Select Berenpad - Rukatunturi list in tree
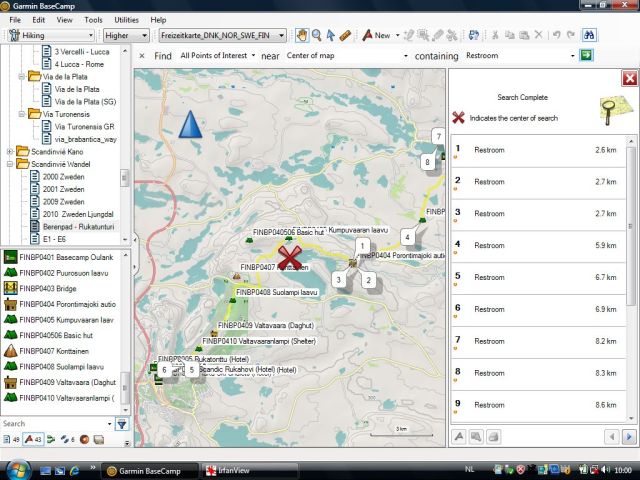 click(x=77, y=227)
